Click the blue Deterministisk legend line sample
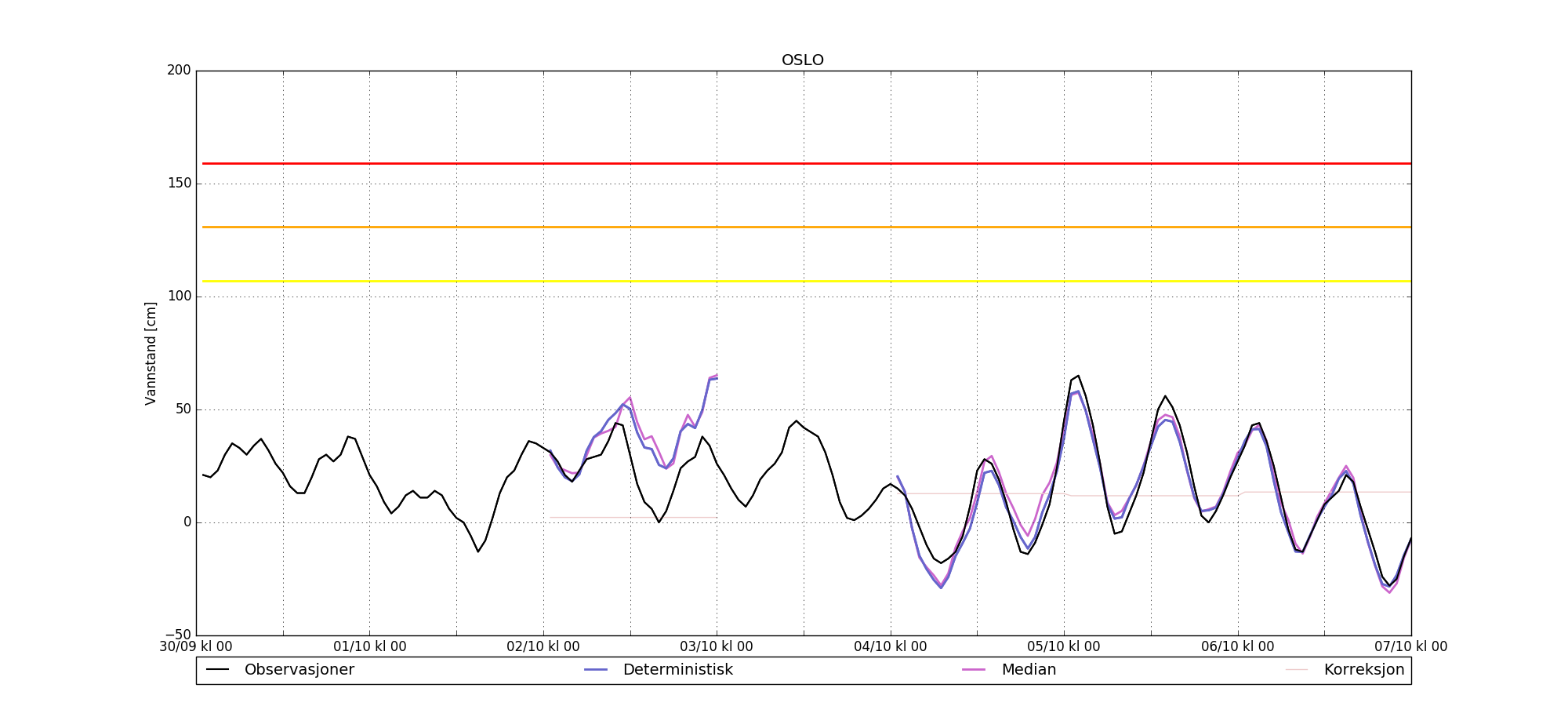 point(596,670)
